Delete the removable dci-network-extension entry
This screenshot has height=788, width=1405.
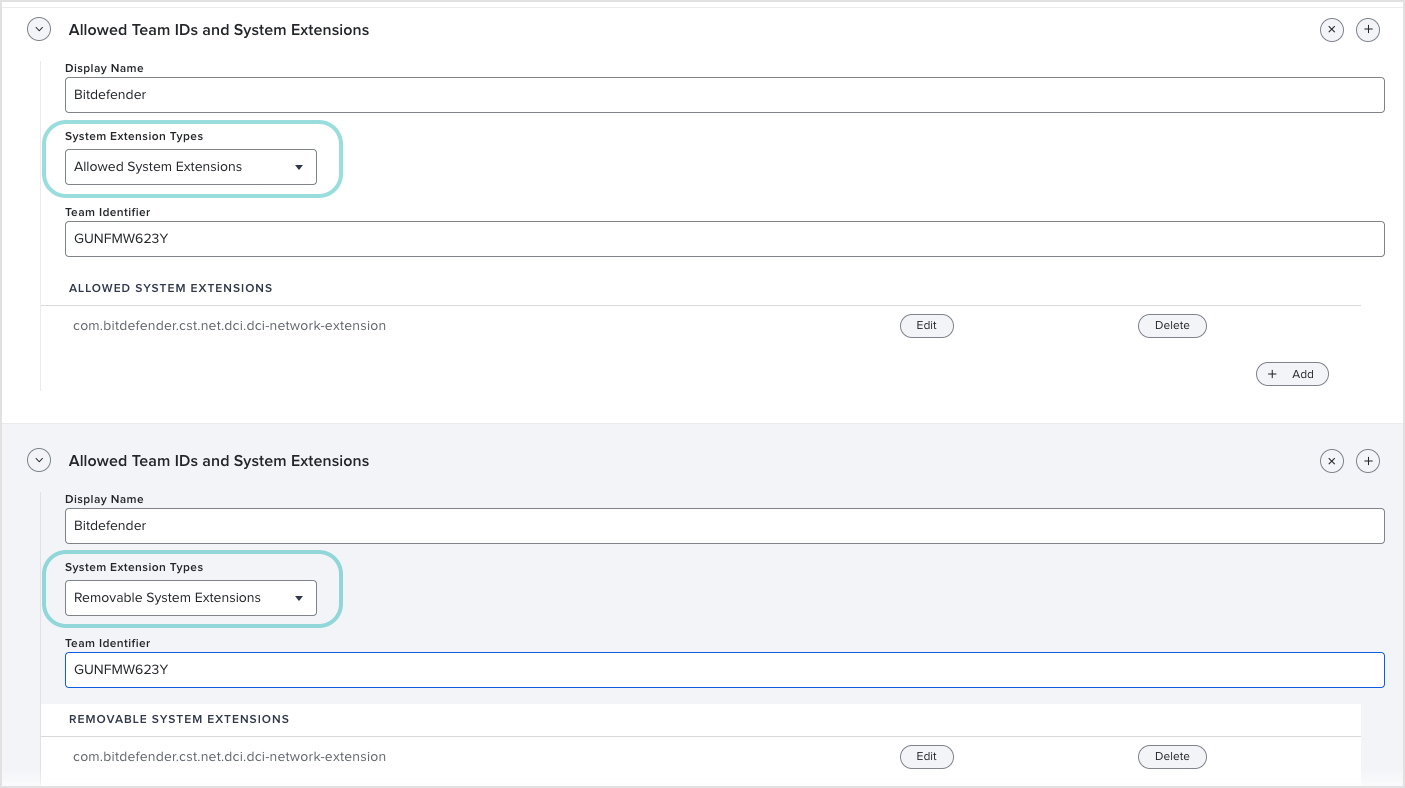click(x=1172, y=756)
